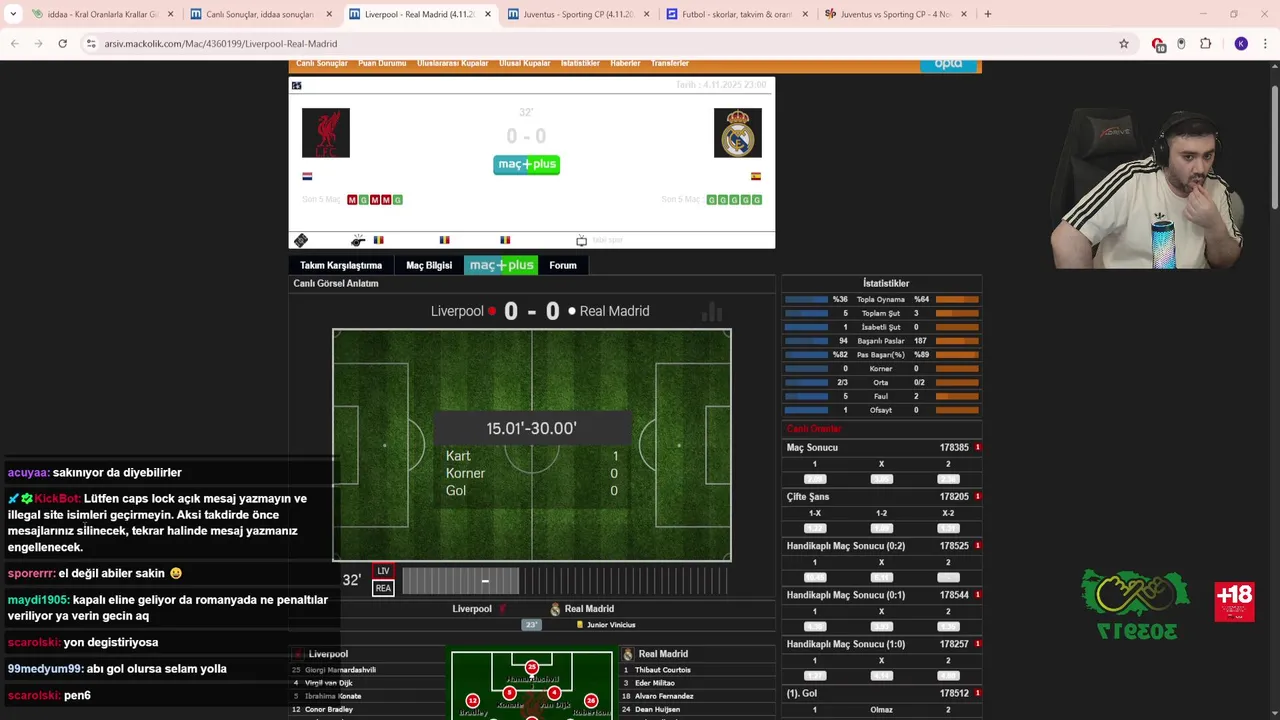Open the browser extensions puzzle icon

point(1205,44)
